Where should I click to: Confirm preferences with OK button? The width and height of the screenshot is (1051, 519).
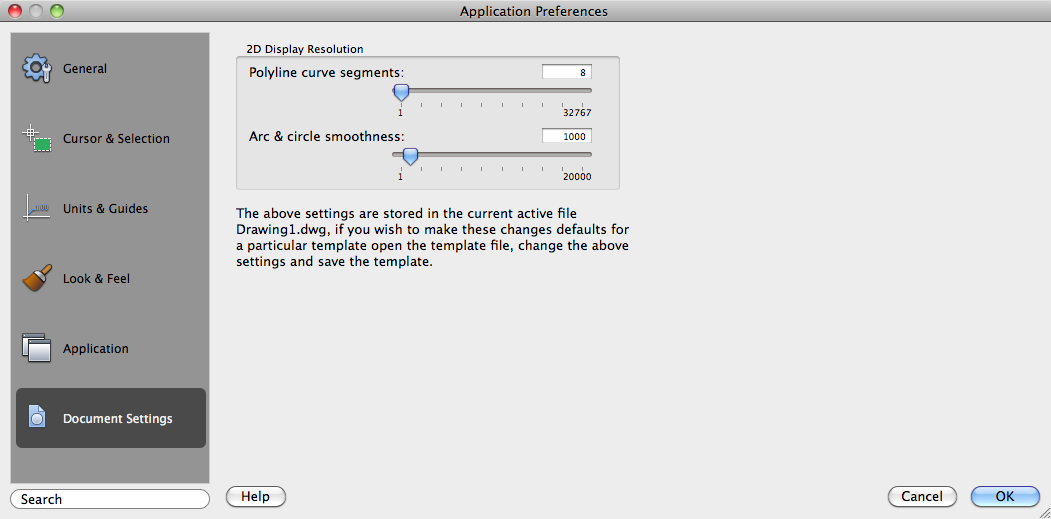point(1005,496)
